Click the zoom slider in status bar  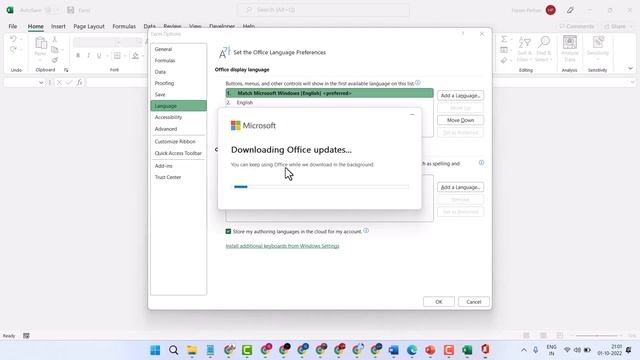click(x=598, y=336)
